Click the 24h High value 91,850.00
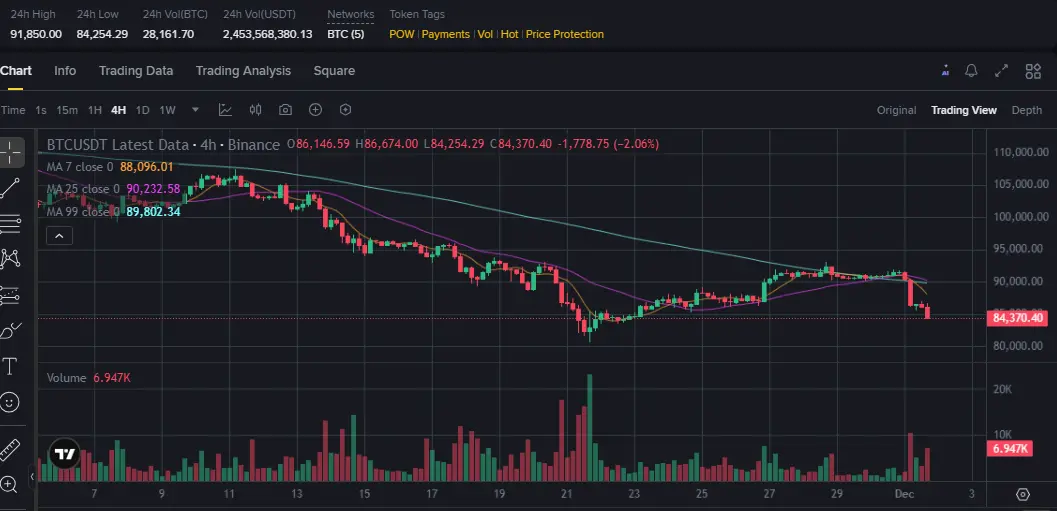Image resolution: width=1057 pixels, height=511 pixels. (x=36, y=34)
